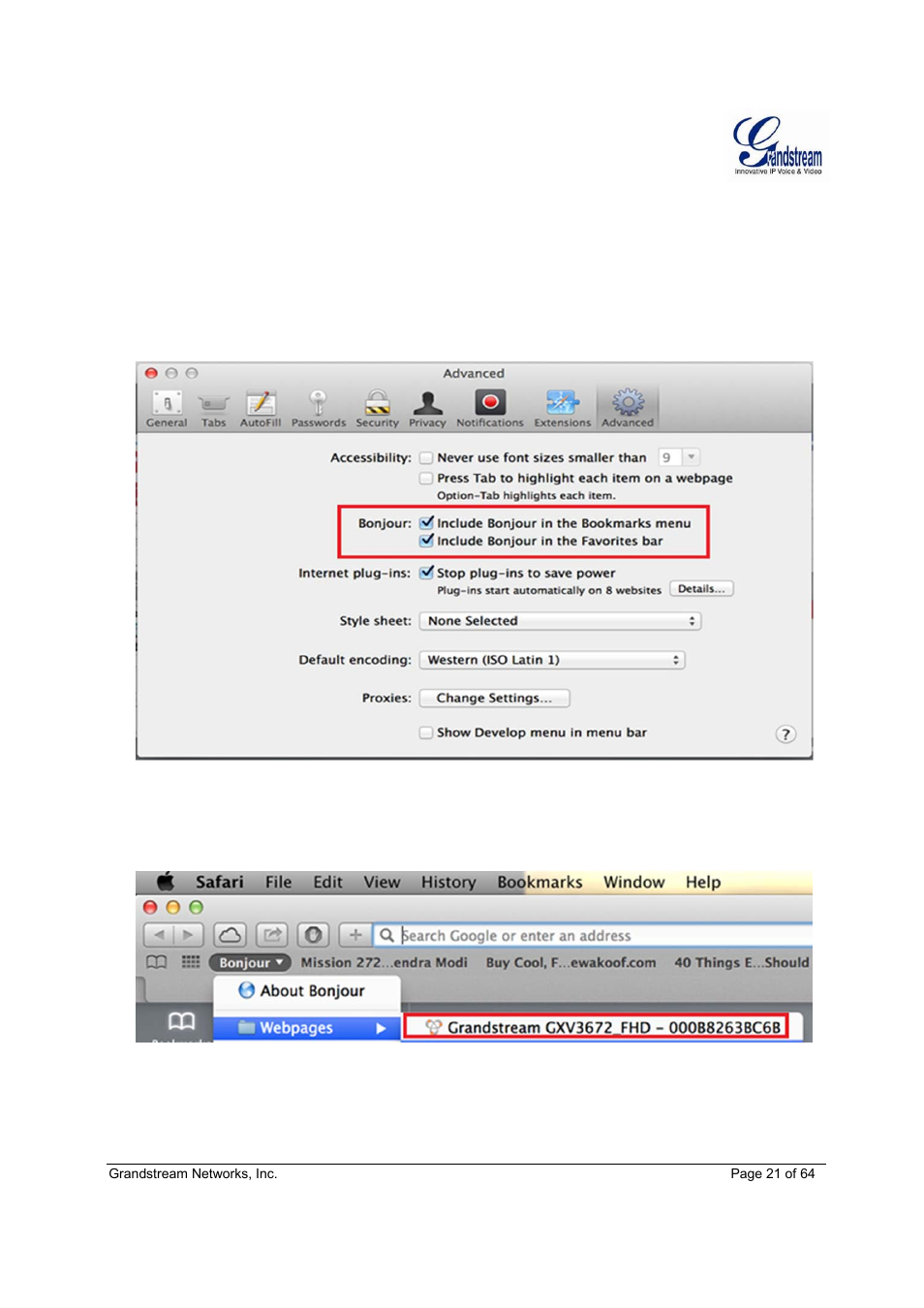Open Top Sites grid icon

coord(191,962)
